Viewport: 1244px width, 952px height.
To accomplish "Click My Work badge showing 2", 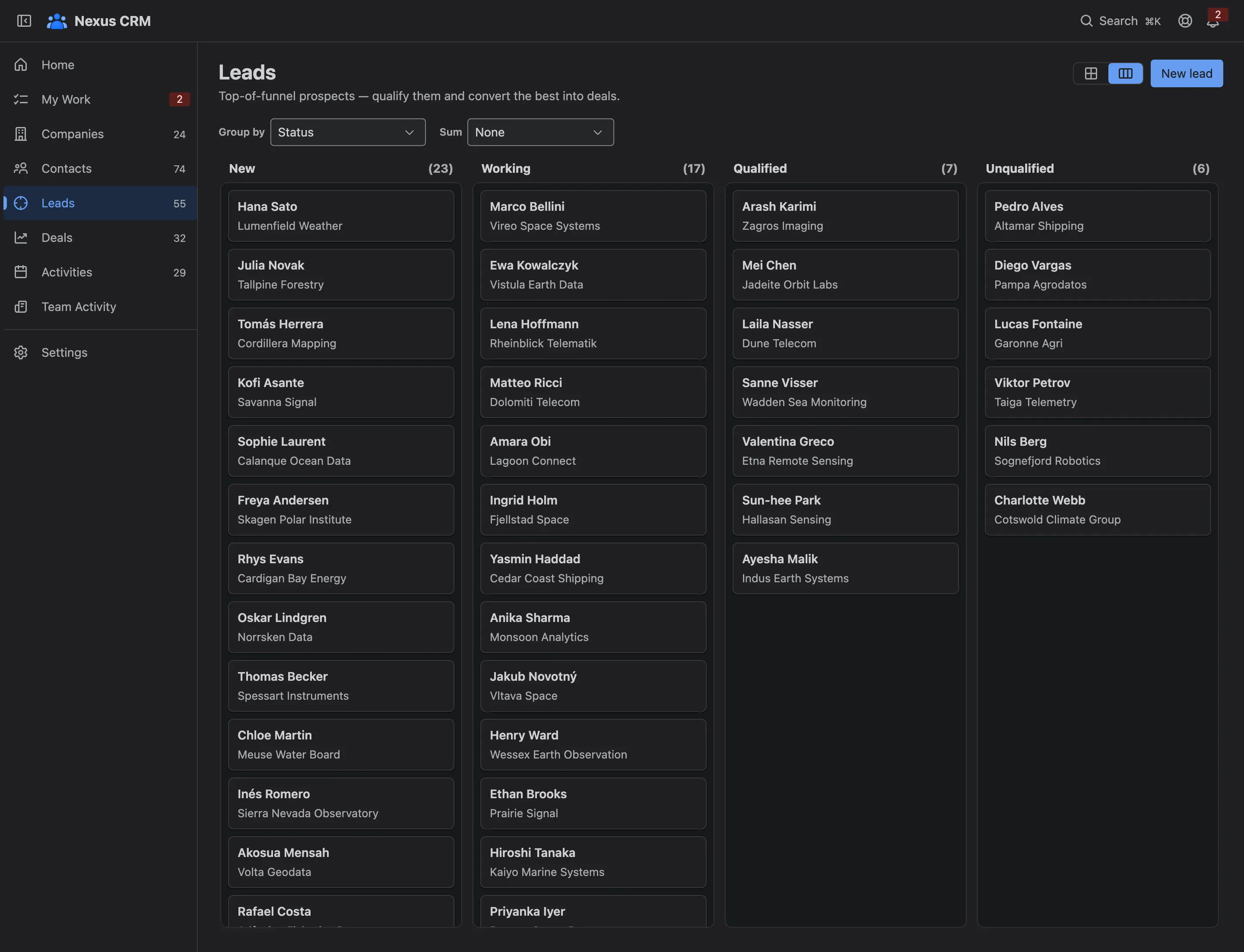I will [x=180, y=99].
